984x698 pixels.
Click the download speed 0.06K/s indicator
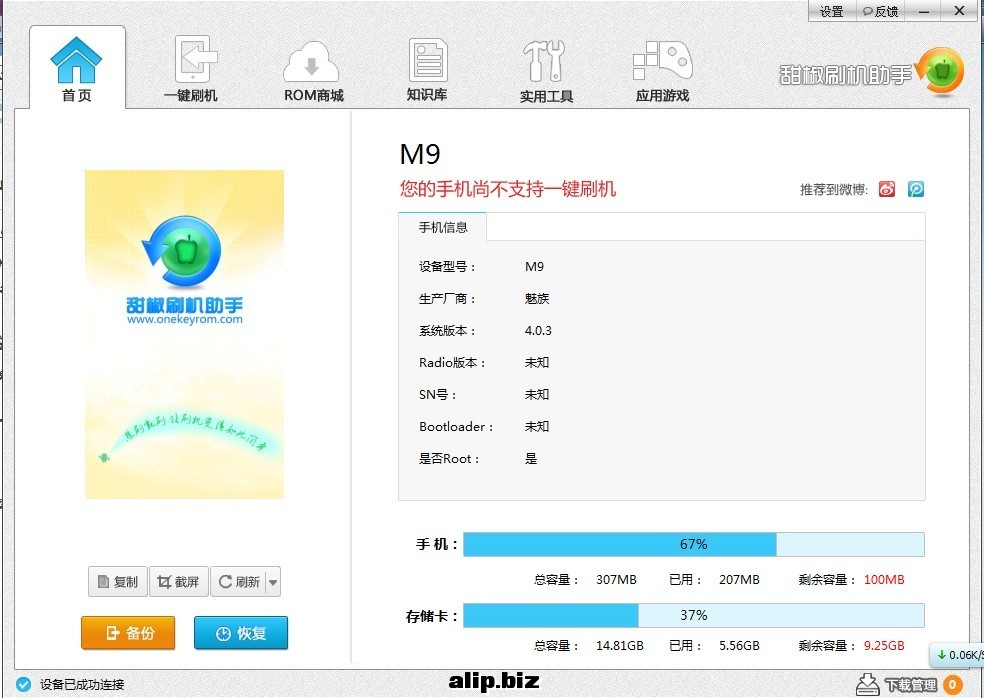point(958,655)
